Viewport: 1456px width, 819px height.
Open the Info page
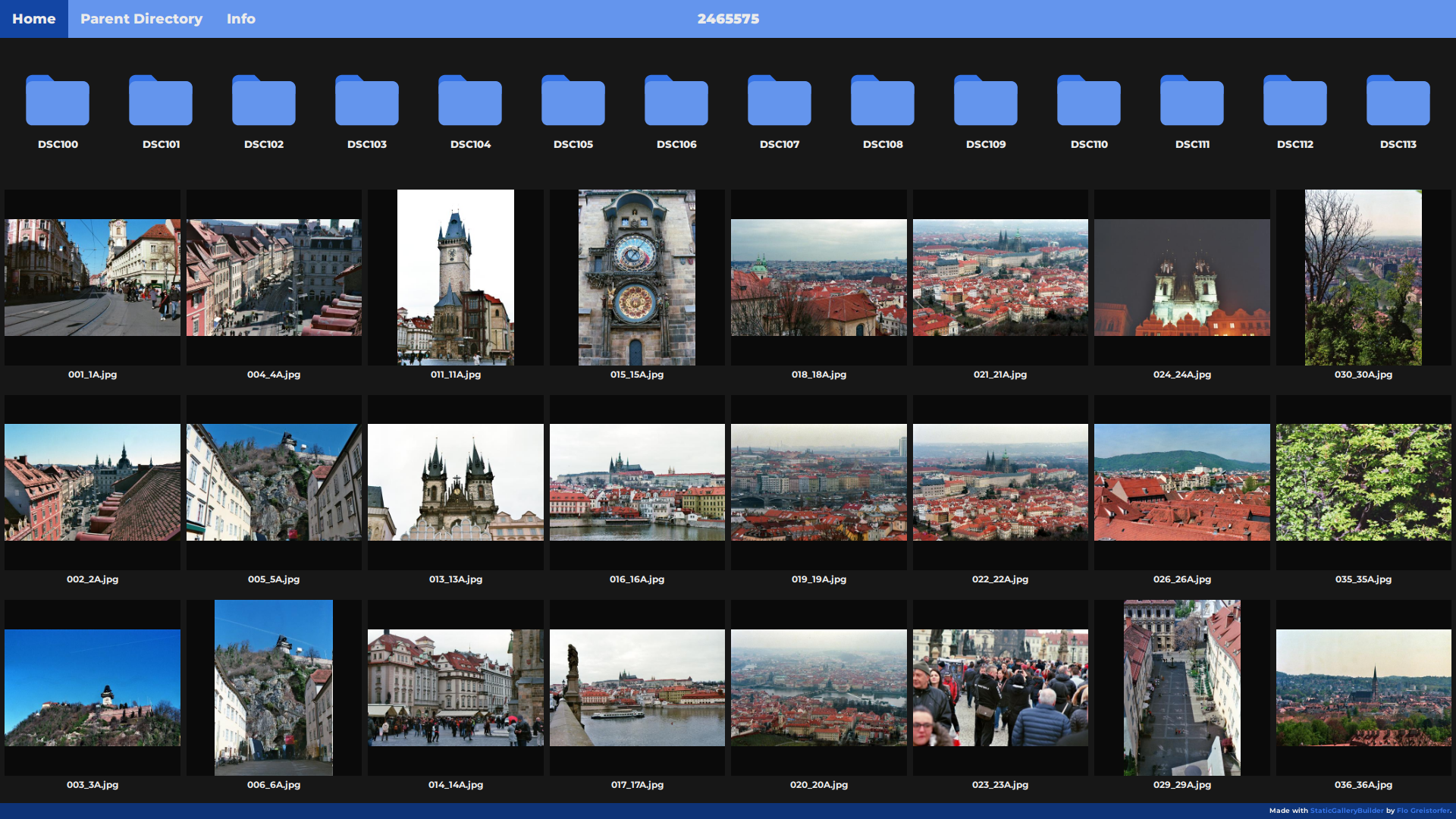click(240, 19)
